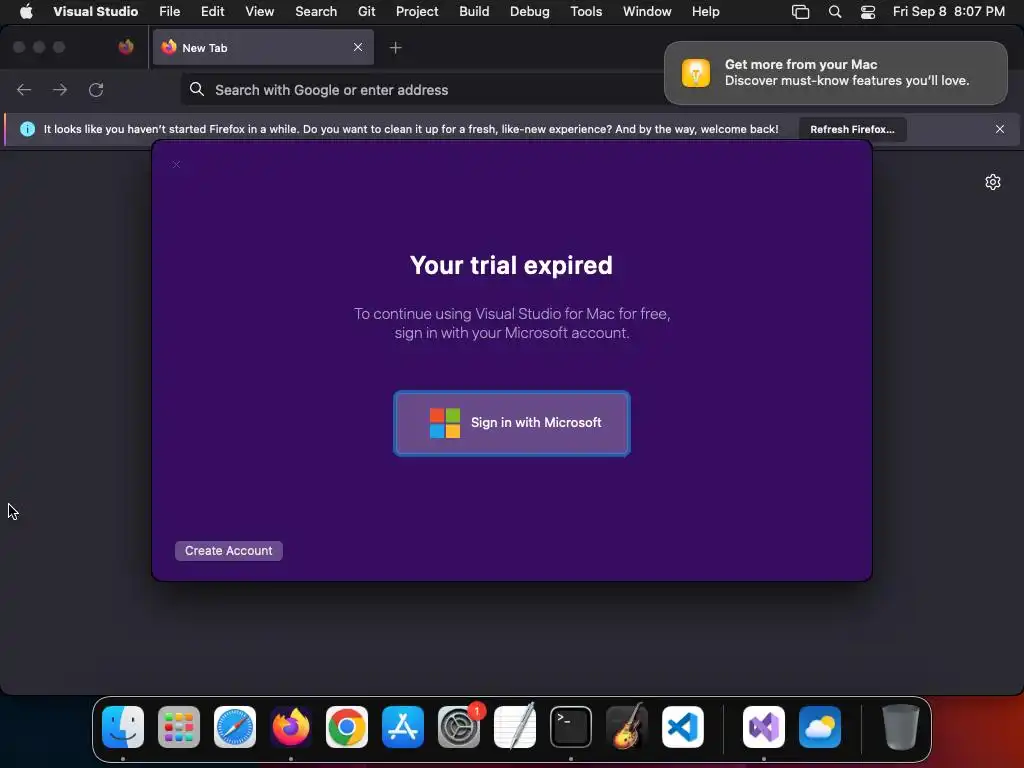Dismiss the Firefox refresh notification bar
Screen dimensions: 1024x768
tap(1000, 129)
